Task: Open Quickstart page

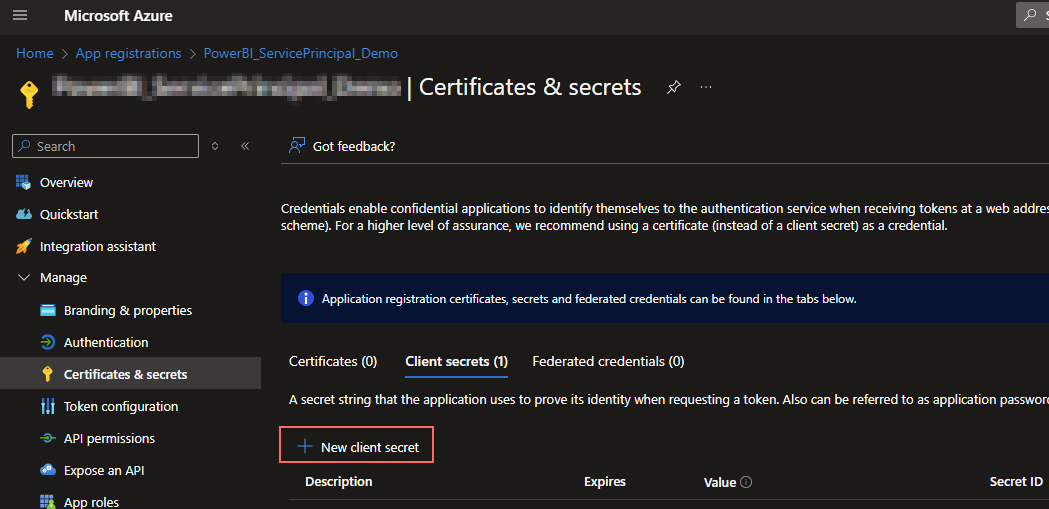Action: coord(69,215)
